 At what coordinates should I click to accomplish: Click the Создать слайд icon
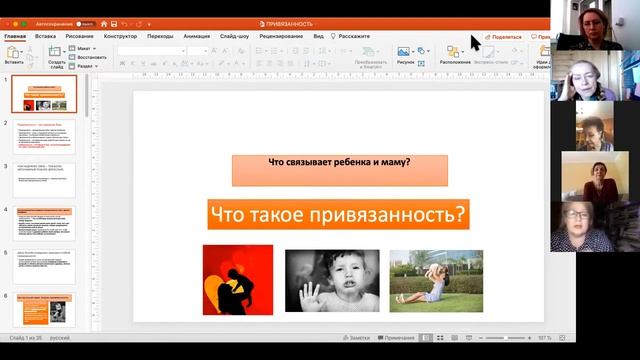pos(54,51)
